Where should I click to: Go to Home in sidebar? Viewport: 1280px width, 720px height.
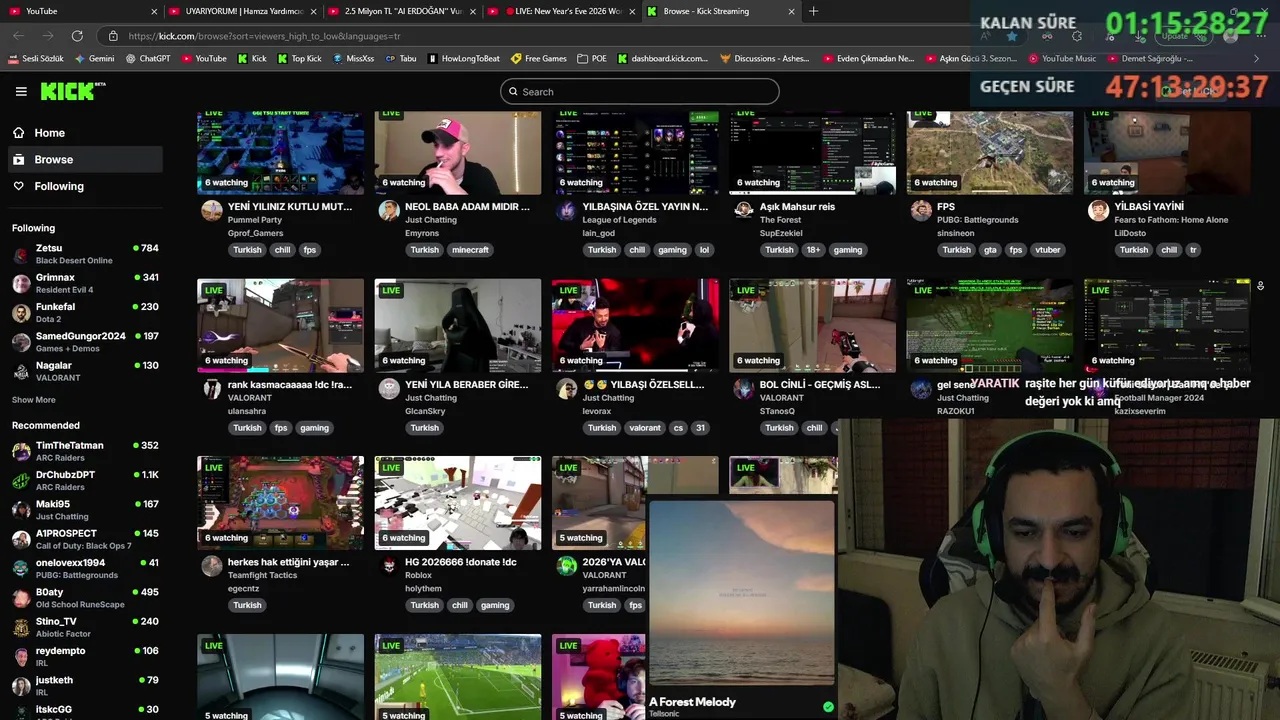[49, 133]
